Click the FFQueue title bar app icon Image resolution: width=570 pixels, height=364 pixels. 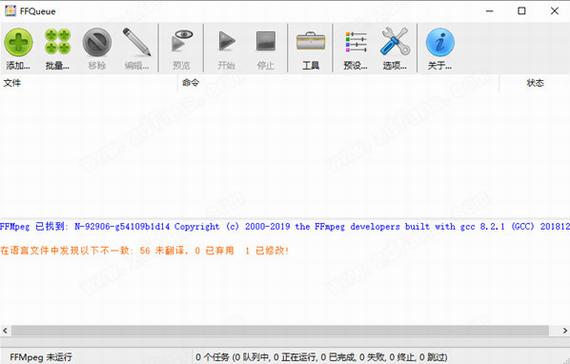[x=10, y=11]
